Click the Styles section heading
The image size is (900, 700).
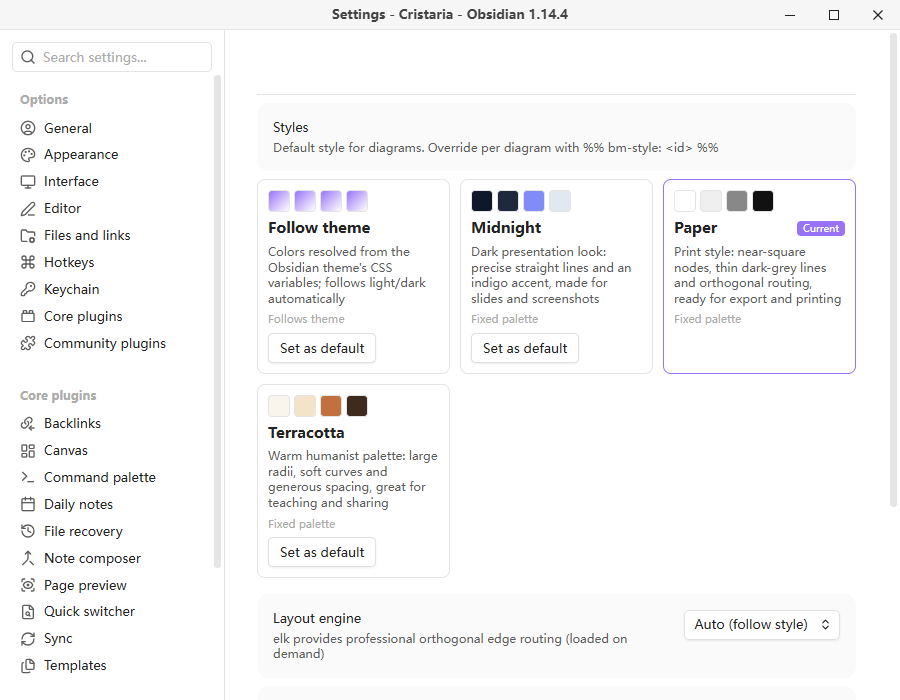[290, 127]
